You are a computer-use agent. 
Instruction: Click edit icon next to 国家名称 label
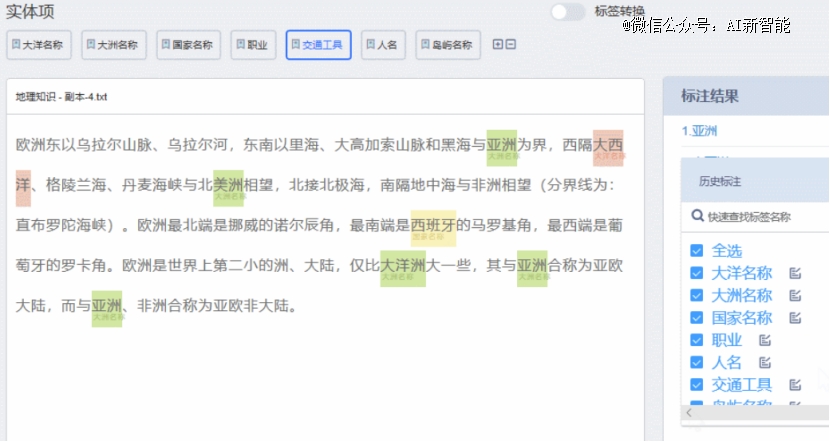point(795,318)
